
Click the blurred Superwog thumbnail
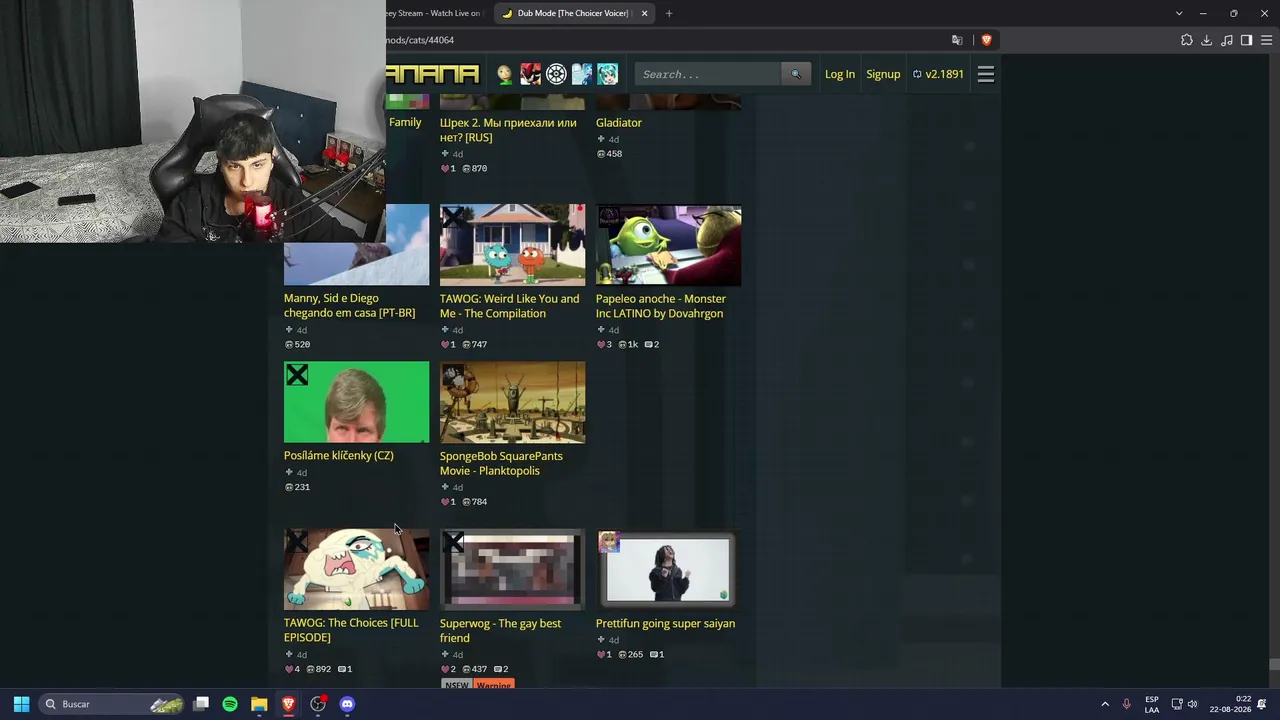click(x=513, y=569)
